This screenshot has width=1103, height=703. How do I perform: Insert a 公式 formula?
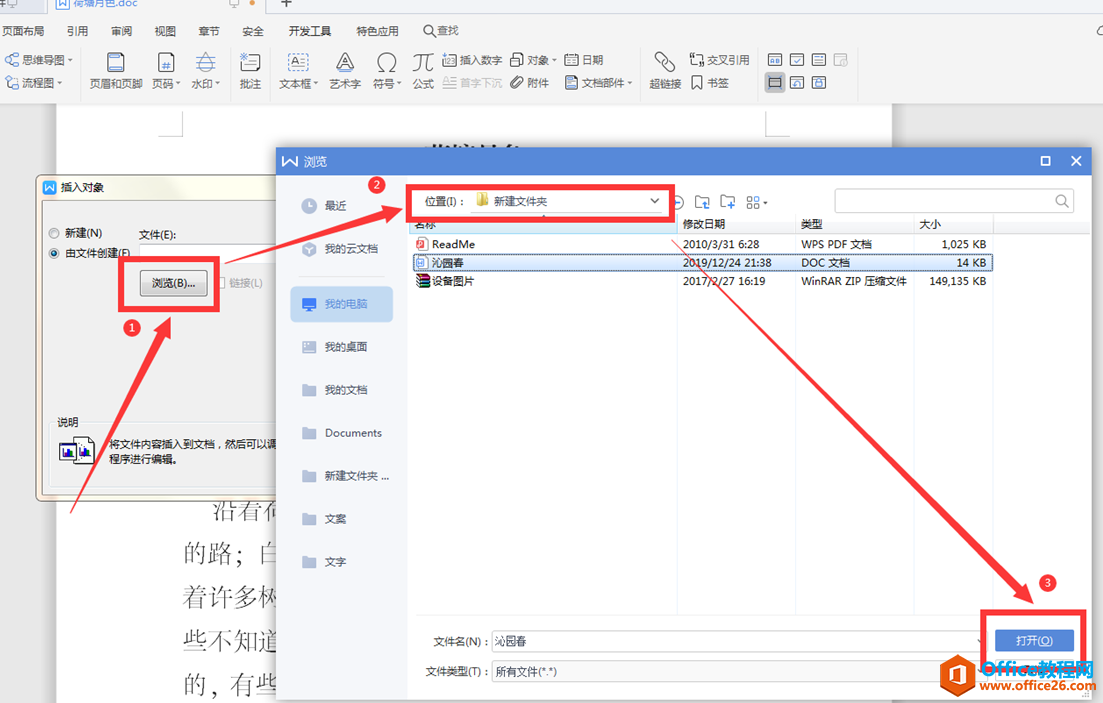(423, 70)
